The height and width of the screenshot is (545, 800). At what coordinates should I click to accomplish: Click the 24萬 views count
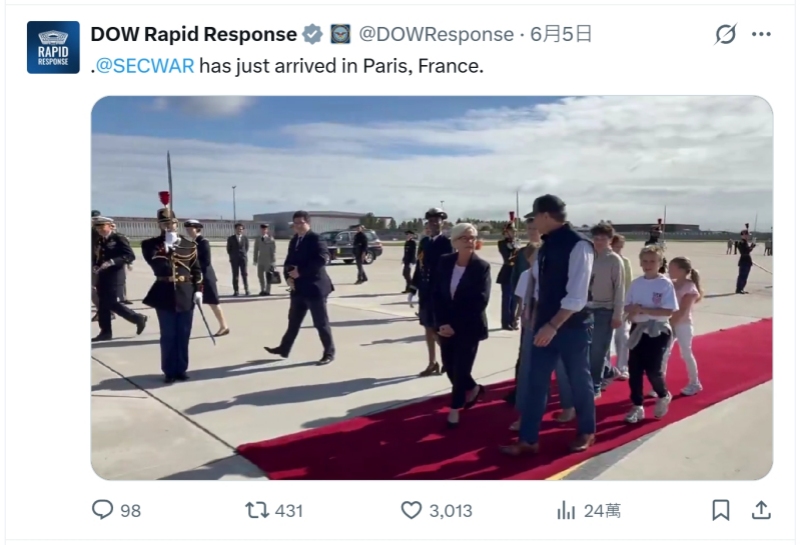tap(602, 511)
